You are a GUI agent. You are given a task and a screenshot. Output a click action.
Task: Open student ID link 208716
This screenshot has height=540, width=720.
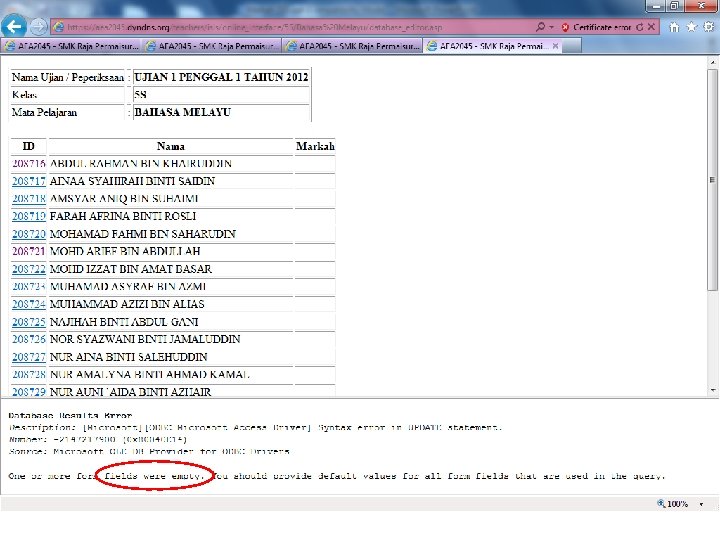29,163
